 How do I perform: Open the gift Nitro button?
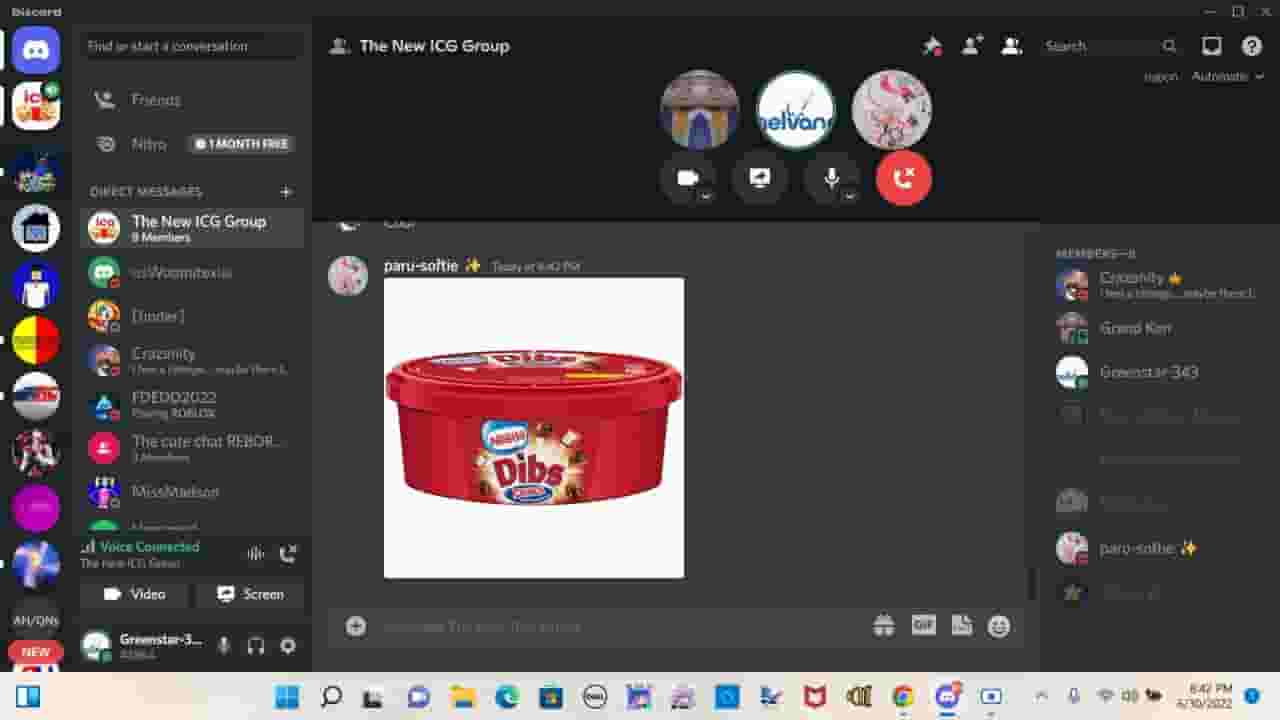pos(884,626)
